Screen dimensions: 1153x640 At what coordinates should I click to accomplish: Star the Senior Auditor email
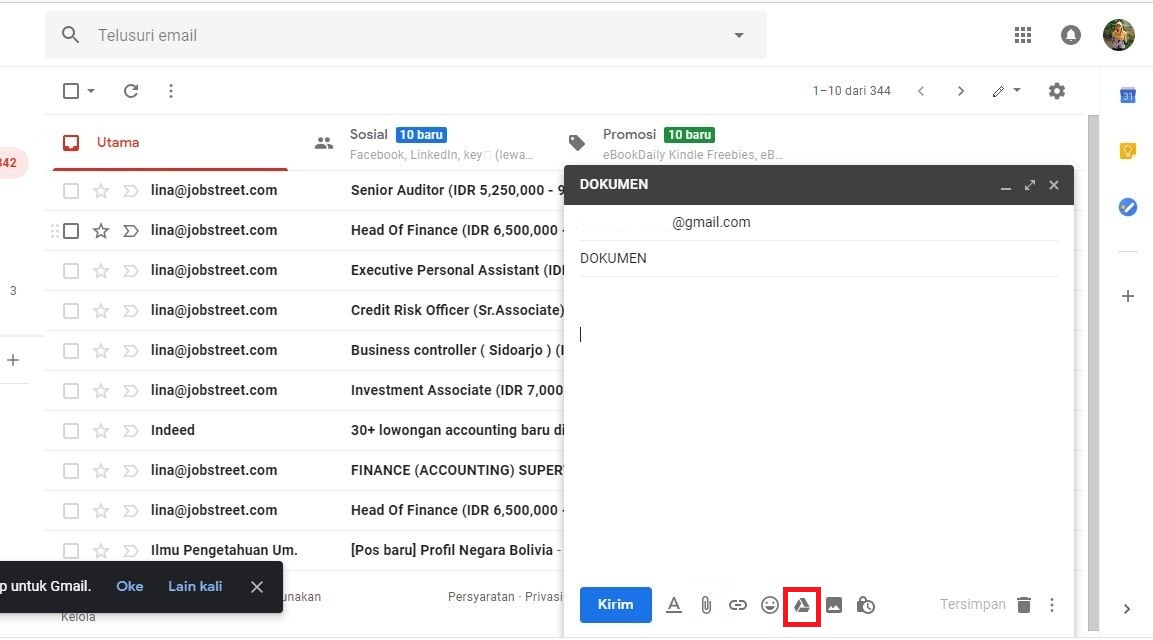tap(101, 191)
